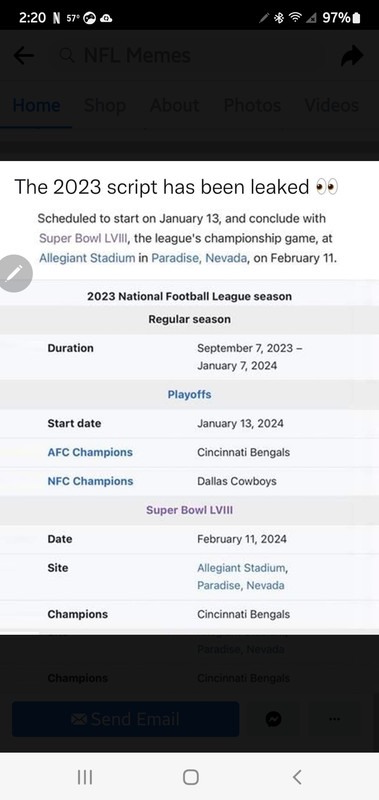379x800 pixels.
Task: Select the Home tab
Action: pos(36,106)
